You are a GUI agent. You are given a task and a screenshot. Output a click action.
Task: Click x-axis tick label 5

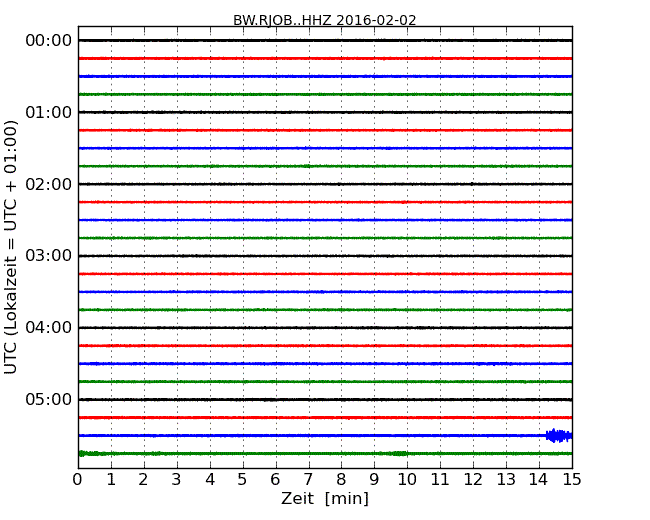(x=243, y=480)
